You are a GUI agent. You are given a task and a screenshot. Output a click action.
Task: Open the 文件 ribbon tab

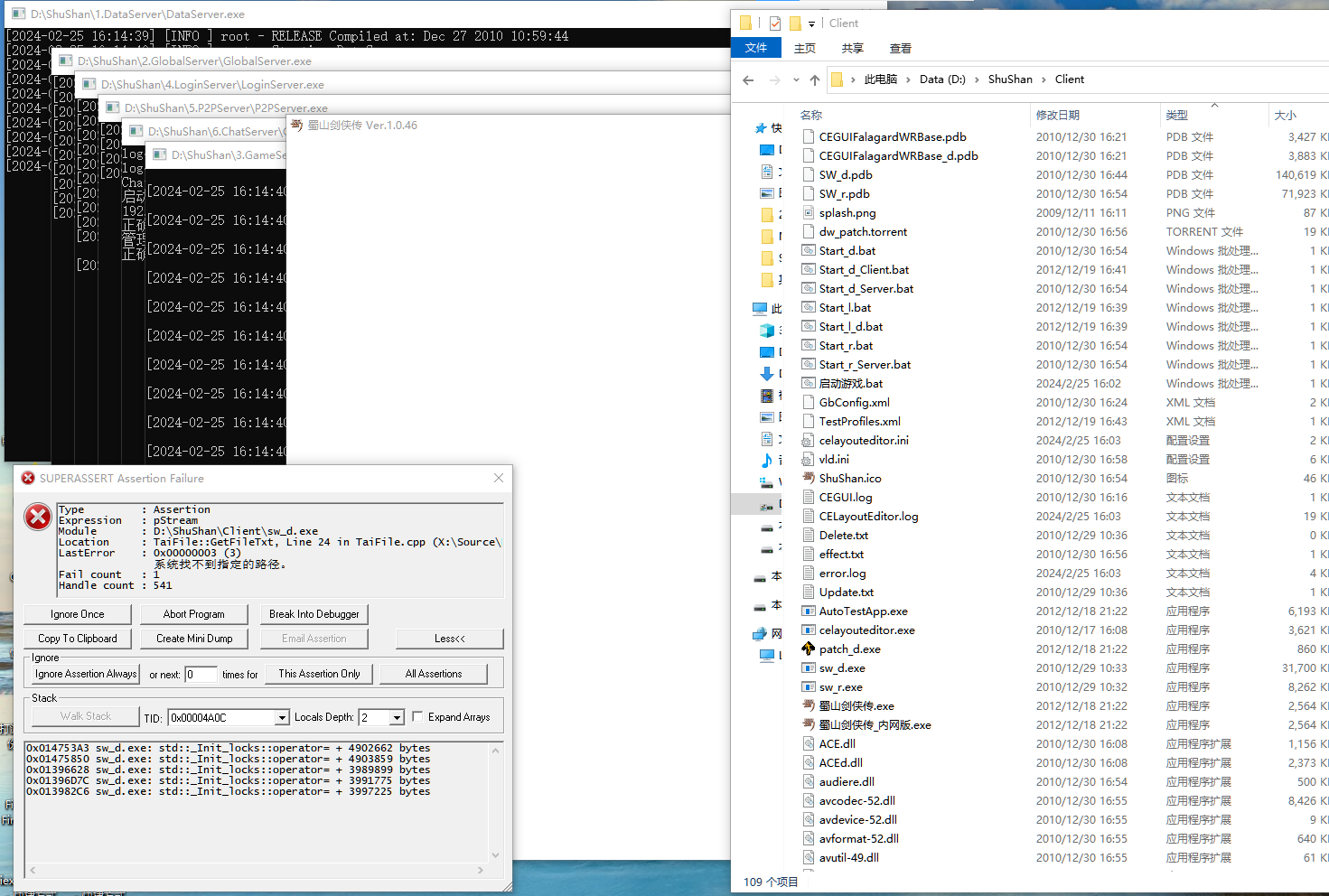[x=756, y=48]
